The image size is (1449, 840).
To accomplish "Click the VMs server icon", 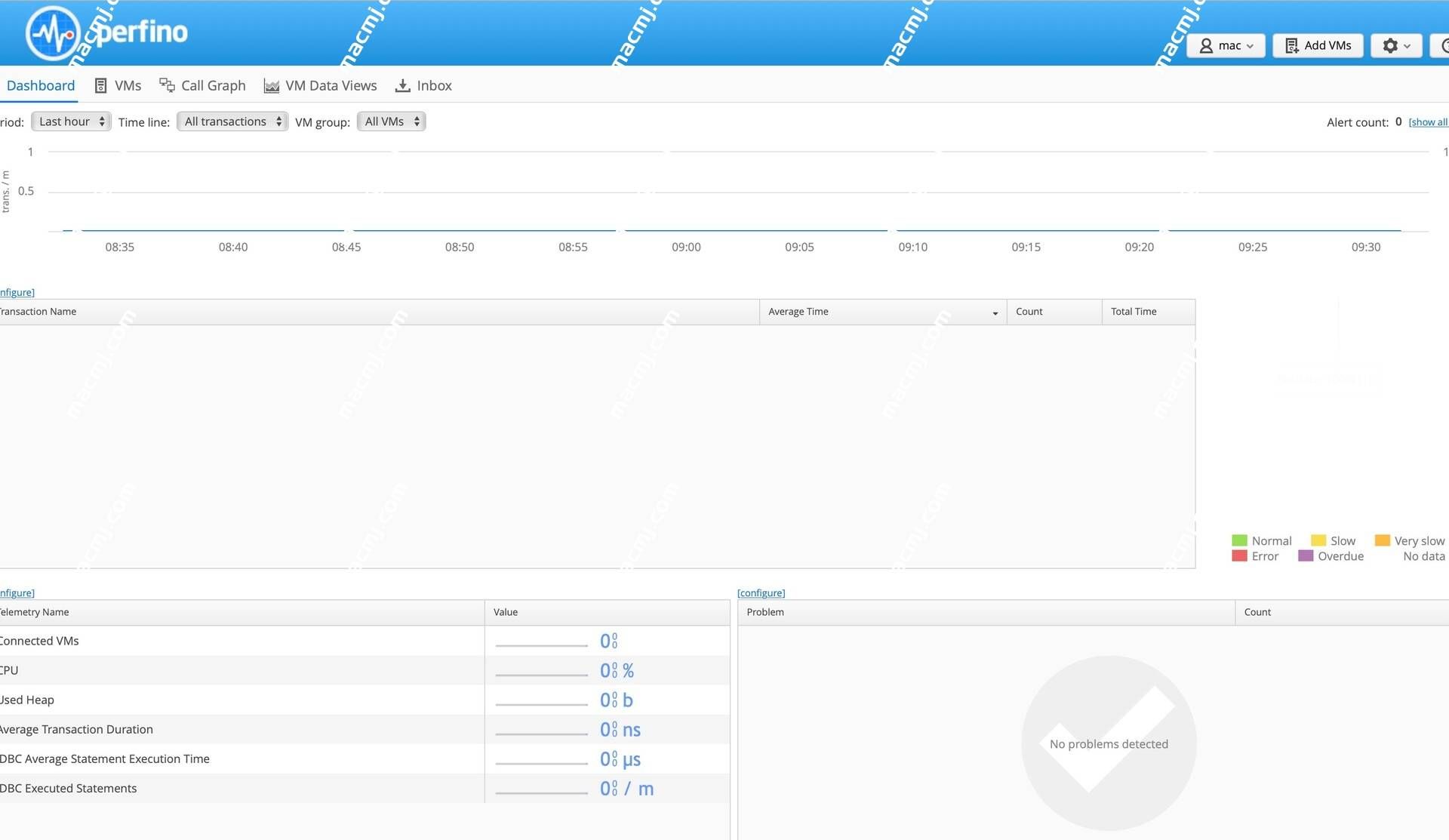I will [x=100, y=85].
